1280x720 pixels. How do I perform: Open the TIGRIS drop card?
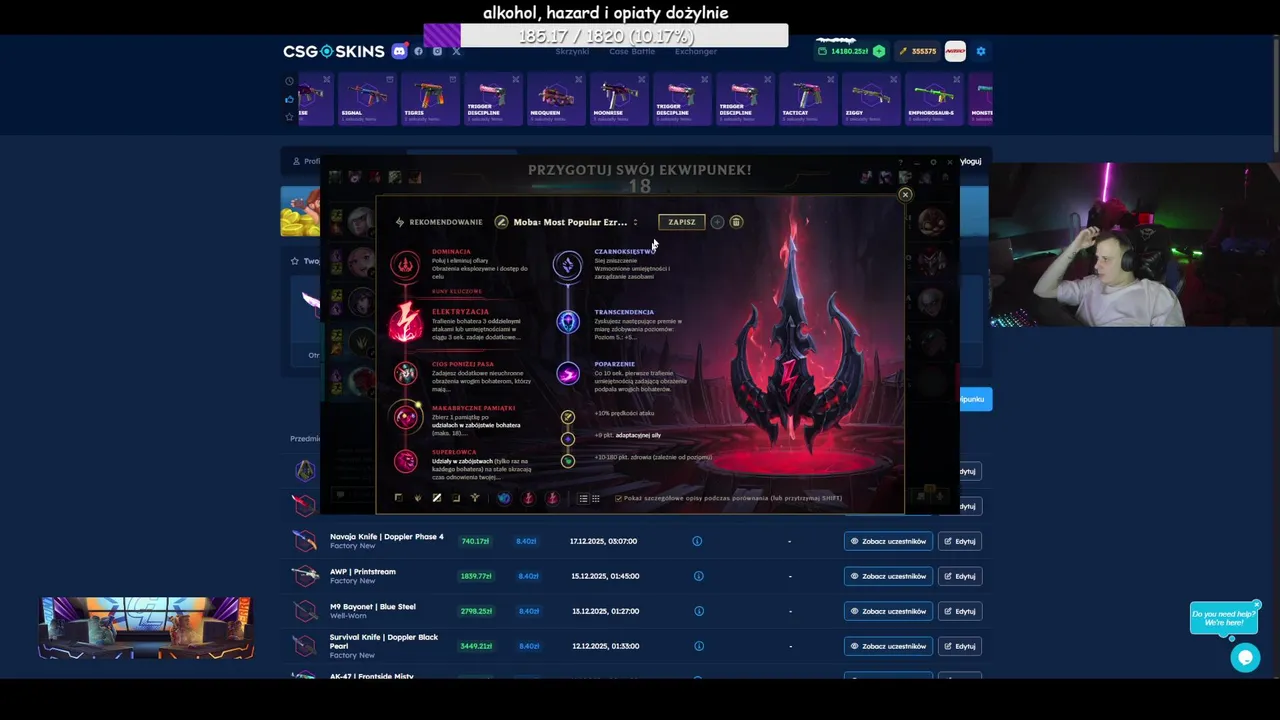[430, 99]
